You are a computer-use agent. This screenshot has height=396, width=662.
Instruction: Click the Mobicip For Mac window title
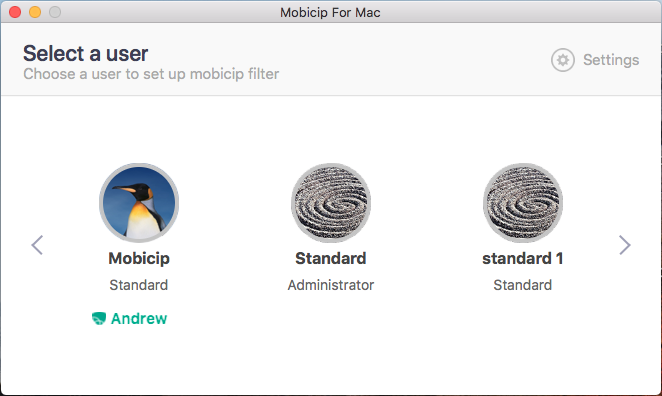coord(330,13)
